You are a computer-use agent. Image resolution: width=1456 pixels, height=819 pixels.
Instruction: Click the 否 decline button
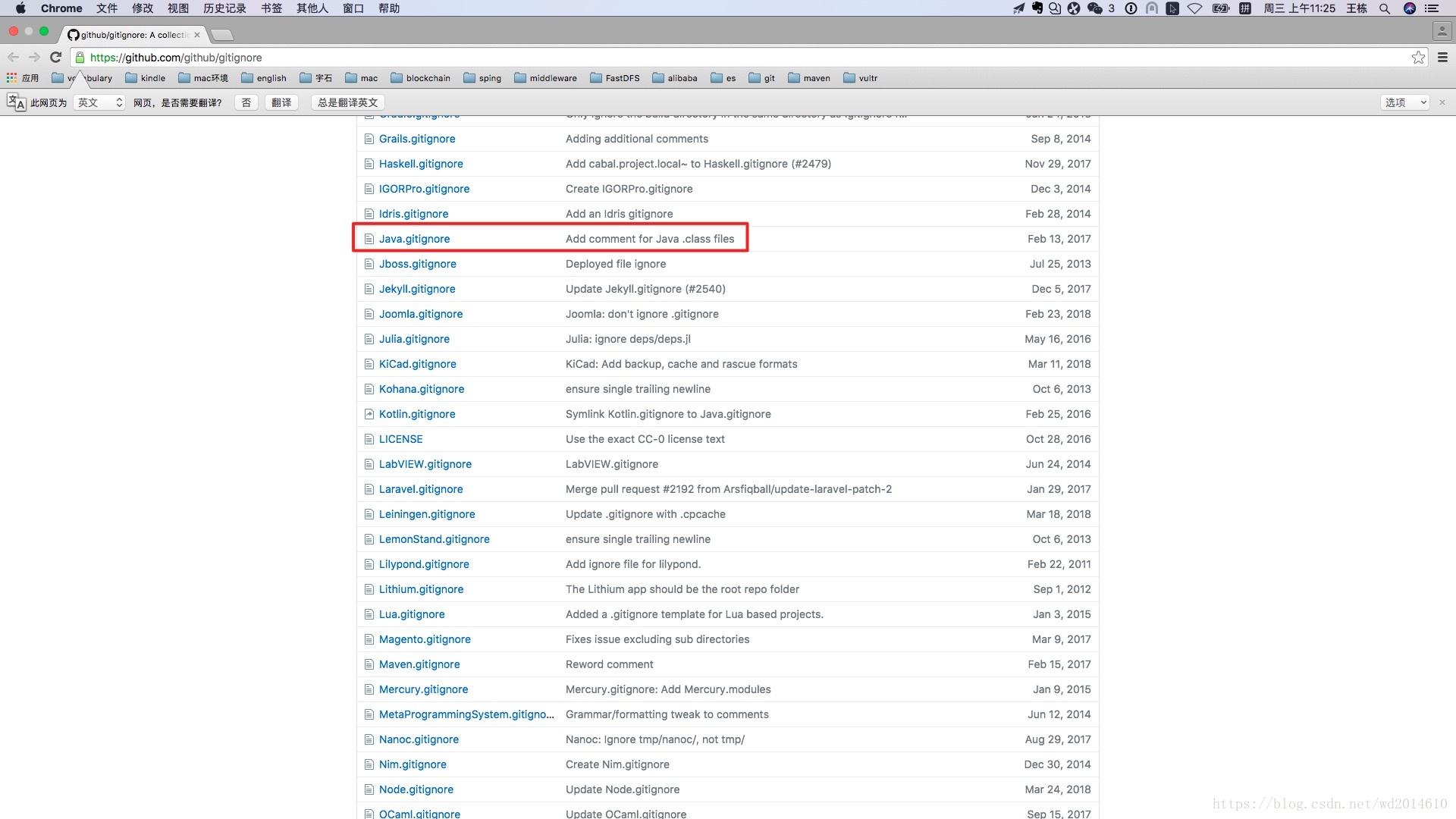point(246,102)
